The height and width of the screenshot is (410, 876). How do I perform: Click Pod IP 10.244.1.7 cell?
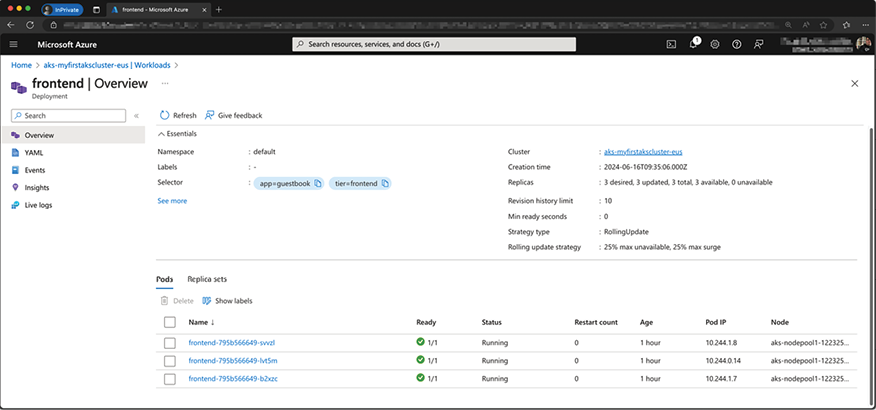(x=720, y=379)
